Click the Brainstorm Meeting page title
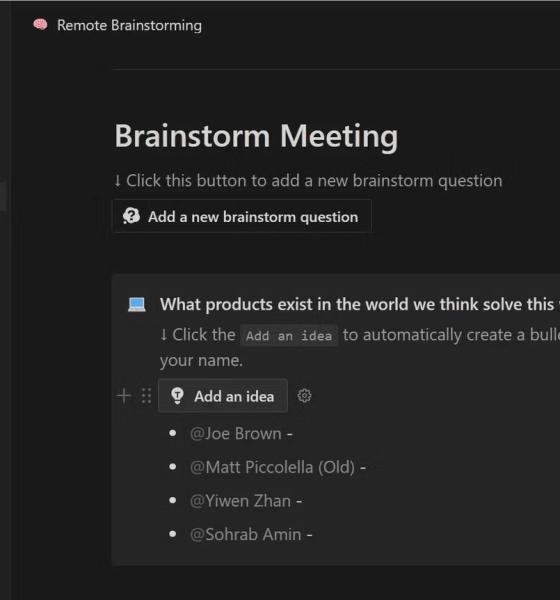560x600 pixels. coord(256,136)
